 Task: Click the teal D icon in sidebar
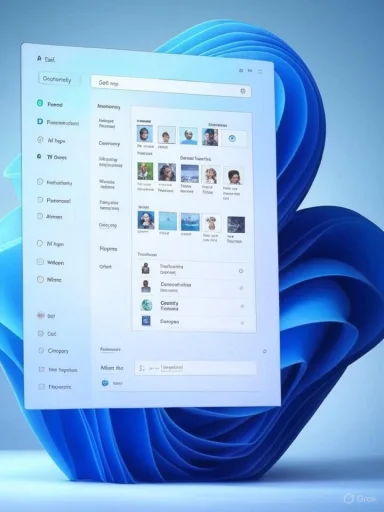pyautogui.click(x=40, y=122)
